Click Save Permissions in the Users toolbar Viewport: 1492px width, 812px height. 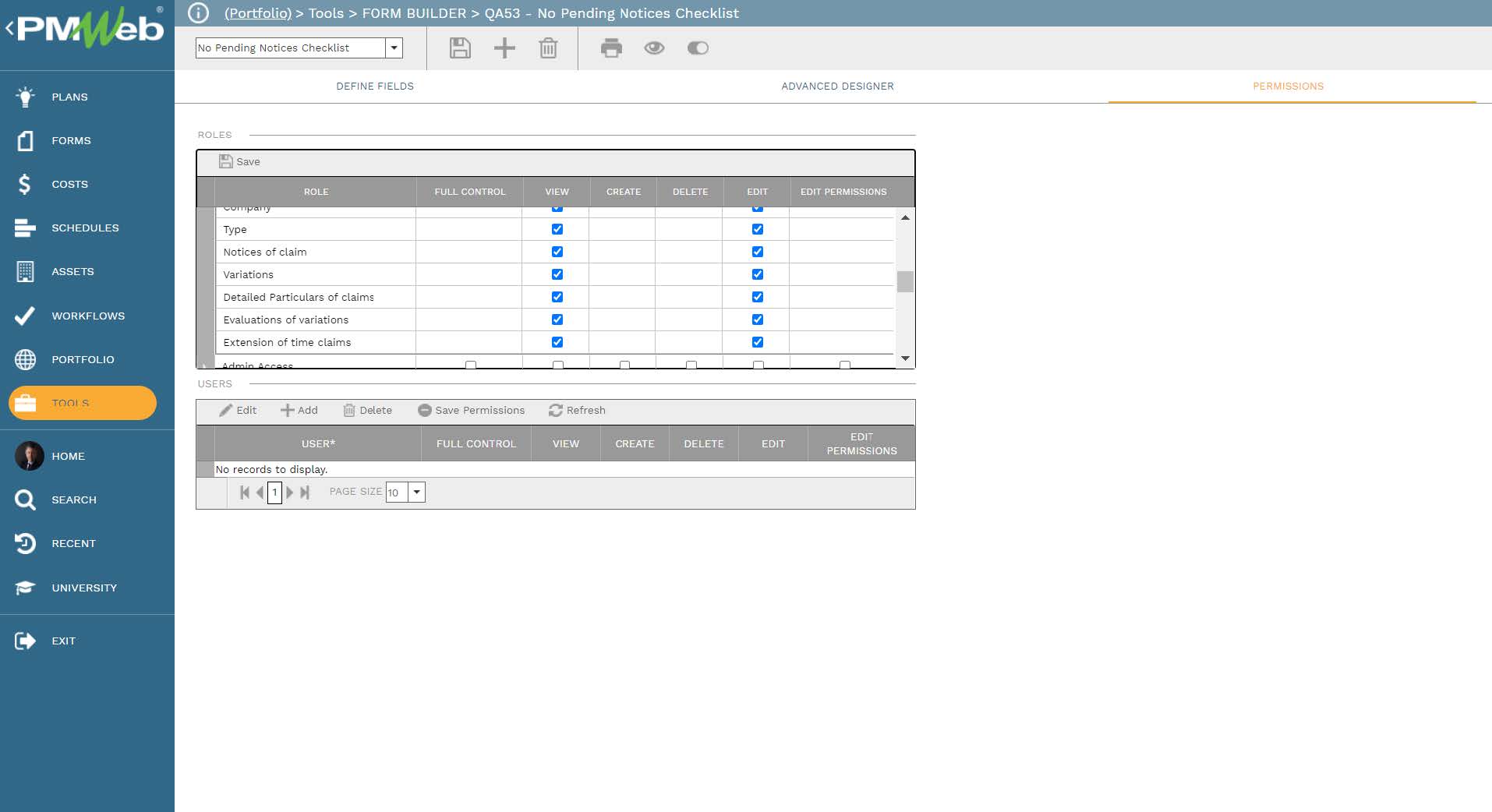point(471,411)
